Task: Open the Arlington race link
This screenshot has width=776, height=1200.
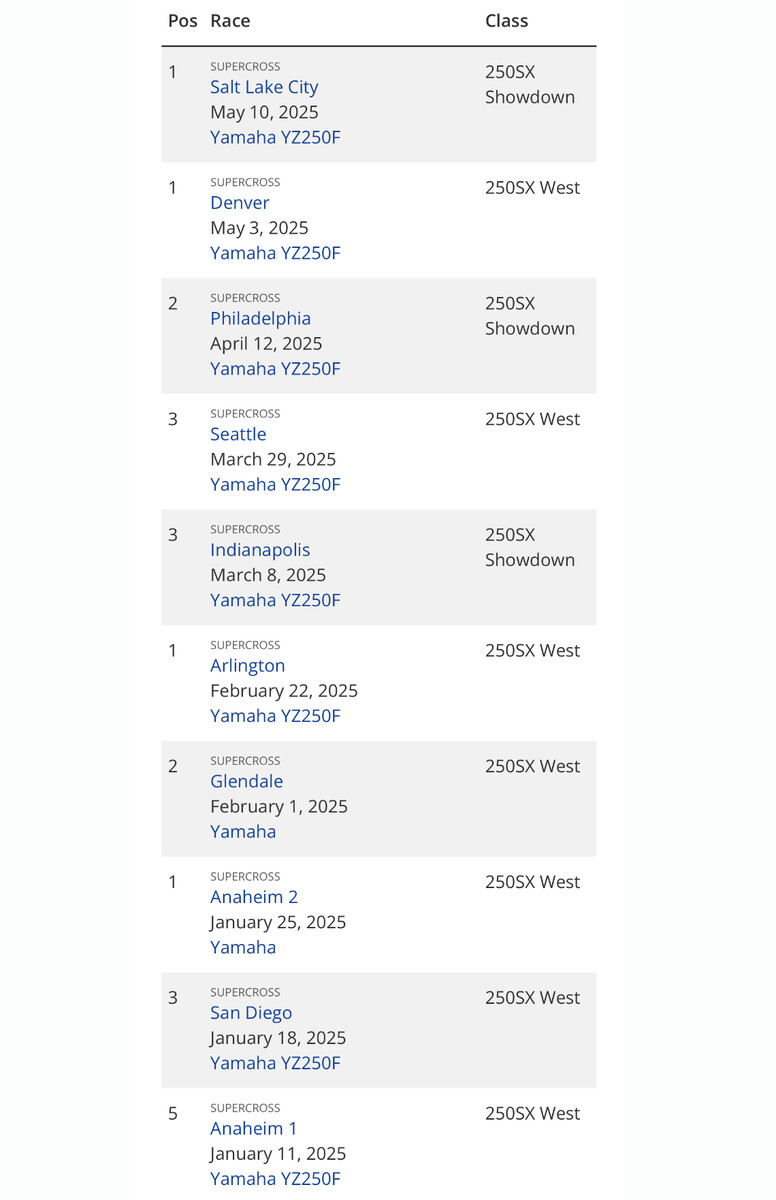Action: [247, 666]
